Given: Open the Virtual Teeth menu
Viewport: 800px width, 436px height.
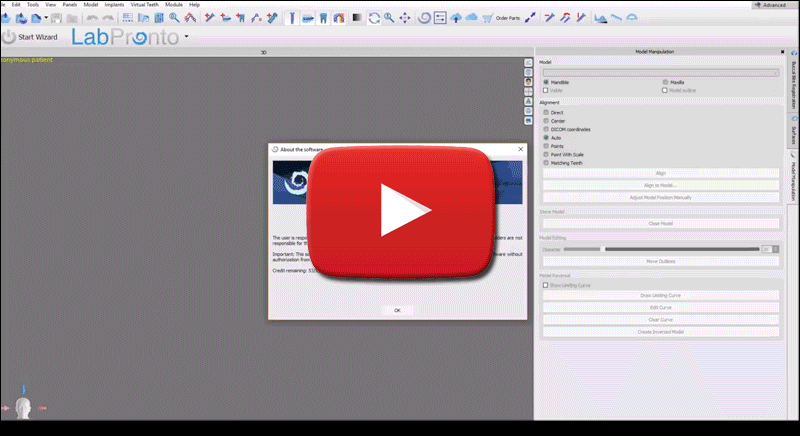Looking at the screenshot, I should coord(144,5).
